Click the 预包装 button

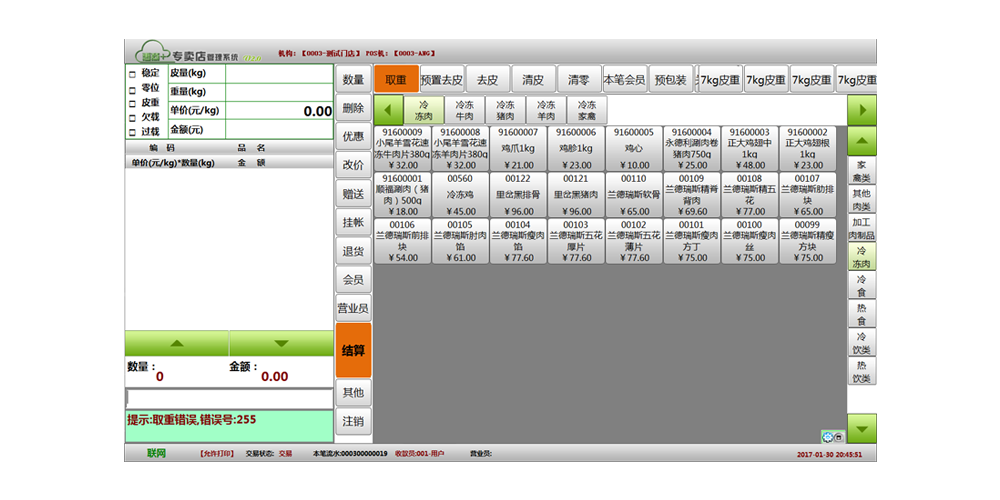(x=671, y=80)
